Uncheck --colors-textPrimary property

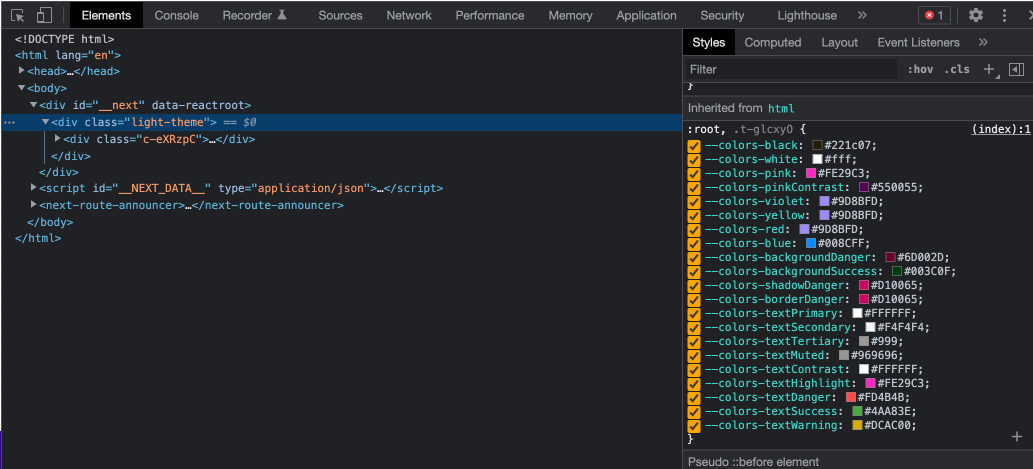coord(694,314)
